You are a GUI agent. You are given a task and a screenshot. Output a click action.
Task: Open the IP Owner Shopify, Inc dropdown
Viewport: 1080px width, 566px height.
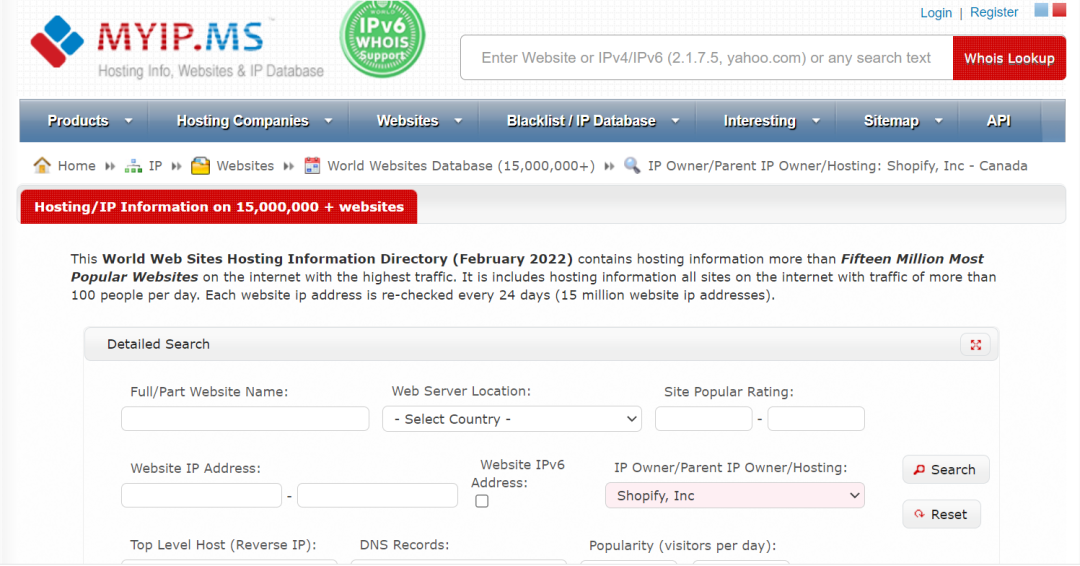734,496
